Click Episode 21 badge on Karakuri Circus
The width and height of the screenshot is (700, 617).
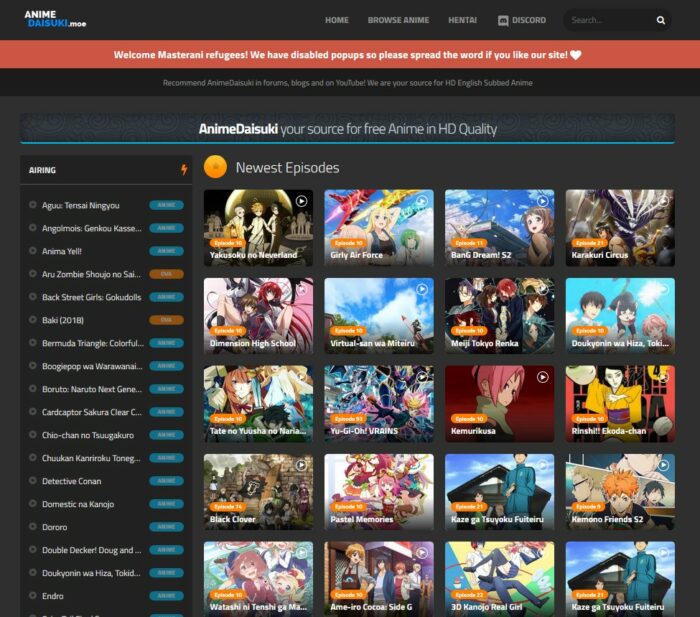[589, 243]
